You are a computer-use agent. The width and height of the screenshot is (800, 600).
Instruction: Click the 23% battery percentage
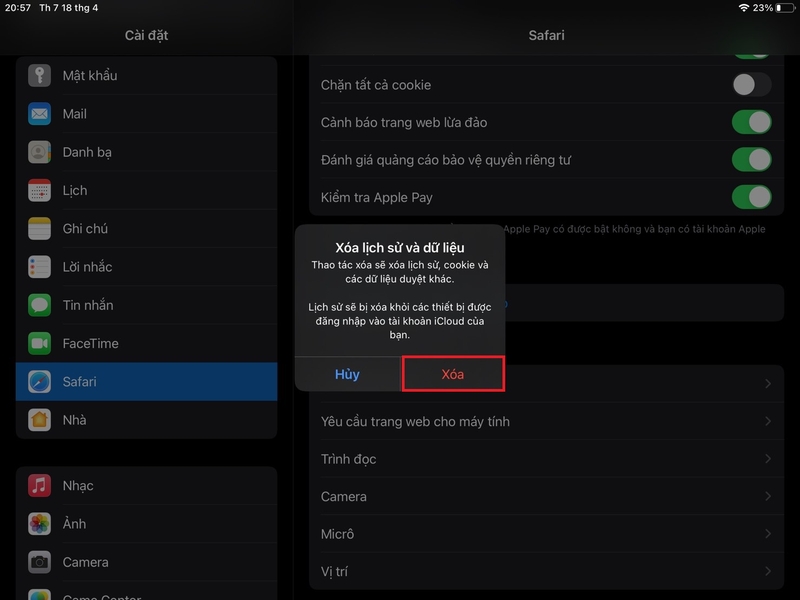point(763,8)
